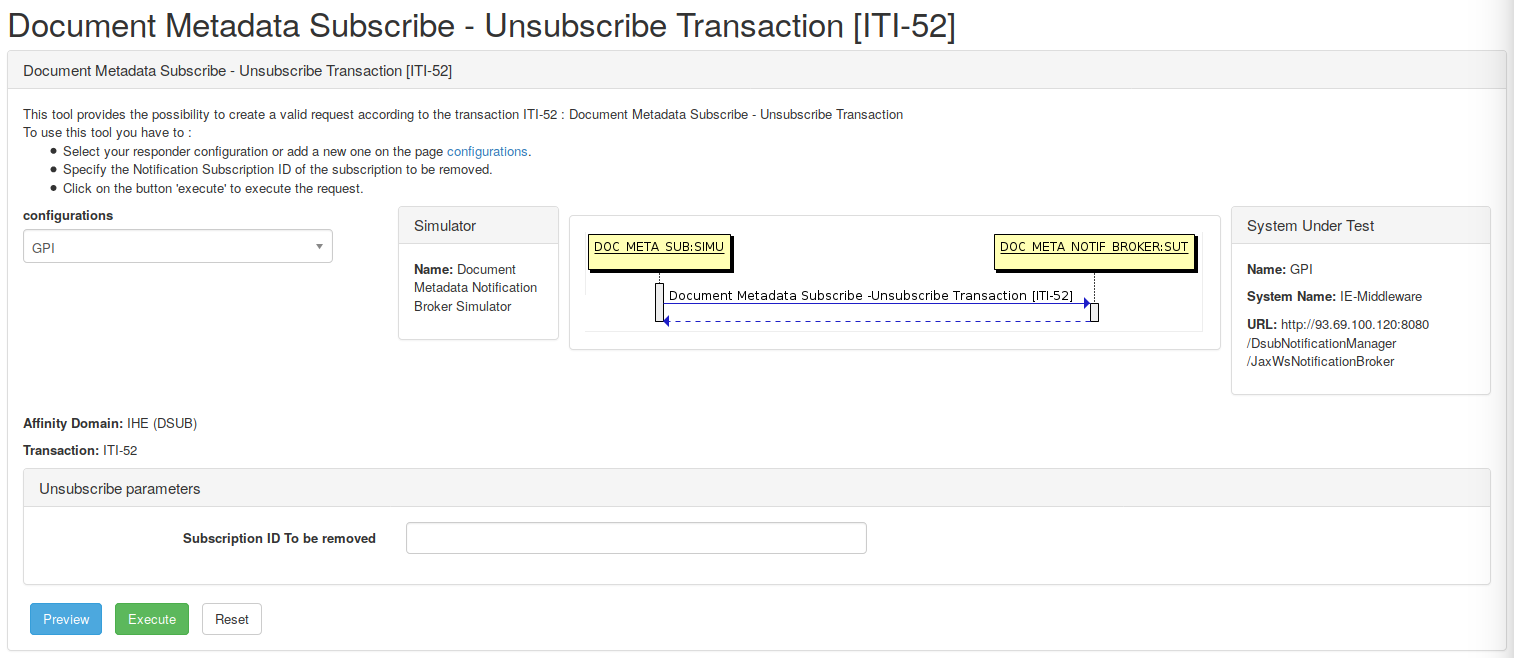Follow the 'configurations' page link

(x=487, y=152)
